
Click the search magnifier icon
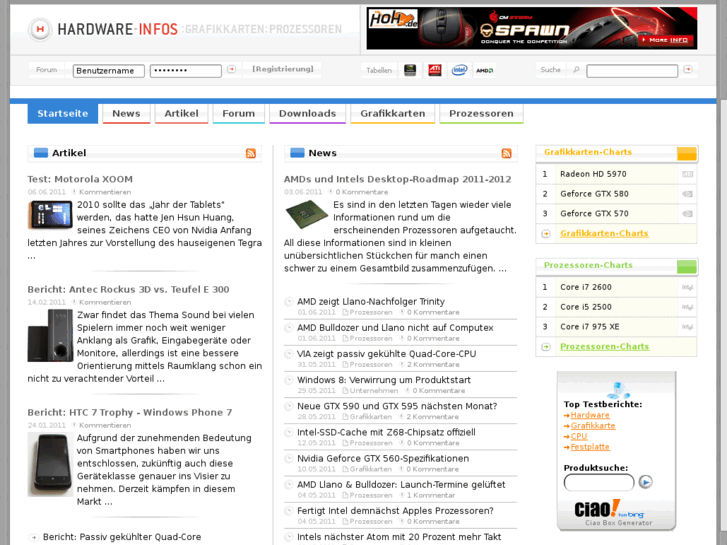pyautogui.click(x=576, y=70)
